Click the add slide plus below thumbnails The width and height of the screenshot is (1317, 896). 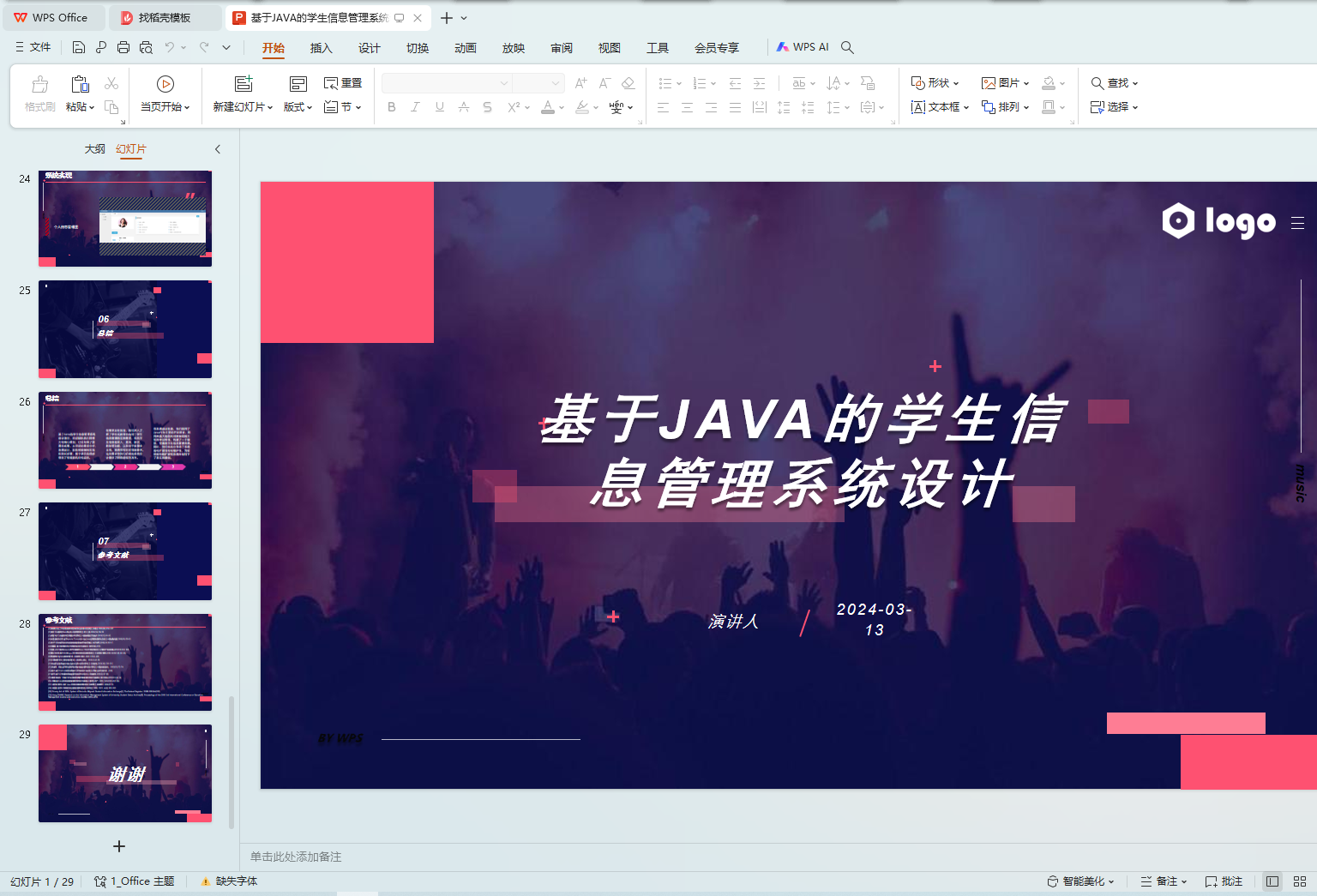click(x=119, y=846)
